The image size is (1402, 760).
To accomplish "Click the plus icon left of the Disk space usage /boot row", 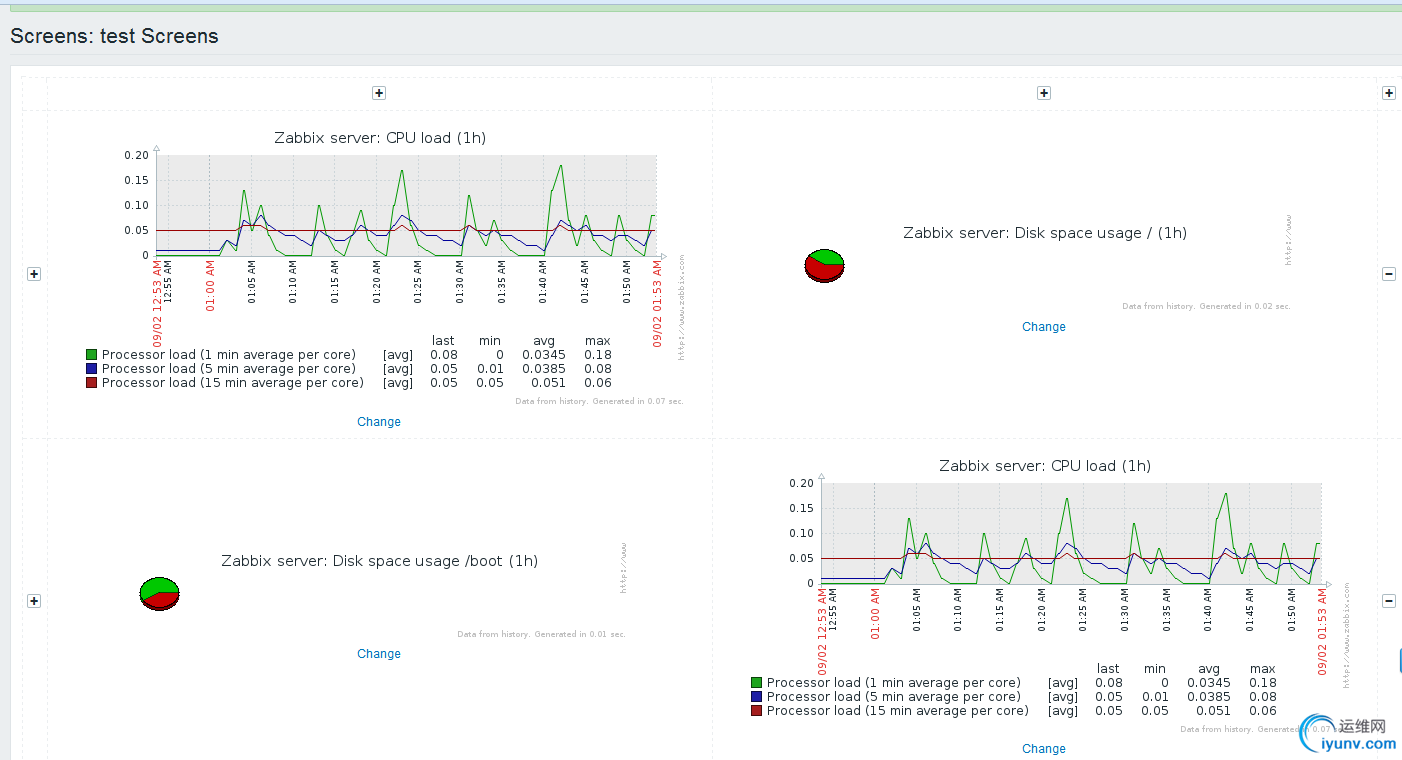I will 34,601.
